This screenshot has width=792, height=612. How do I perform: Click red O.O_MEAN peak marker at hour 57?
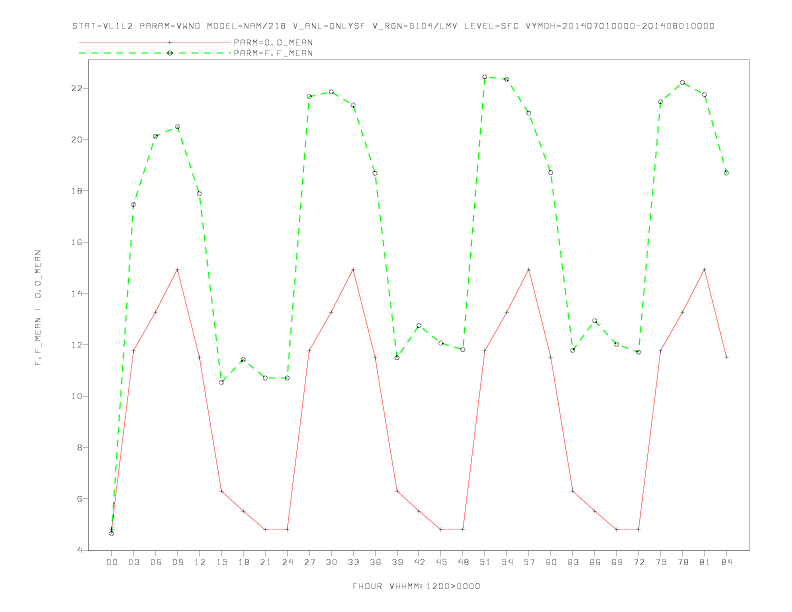click(529, 270)
